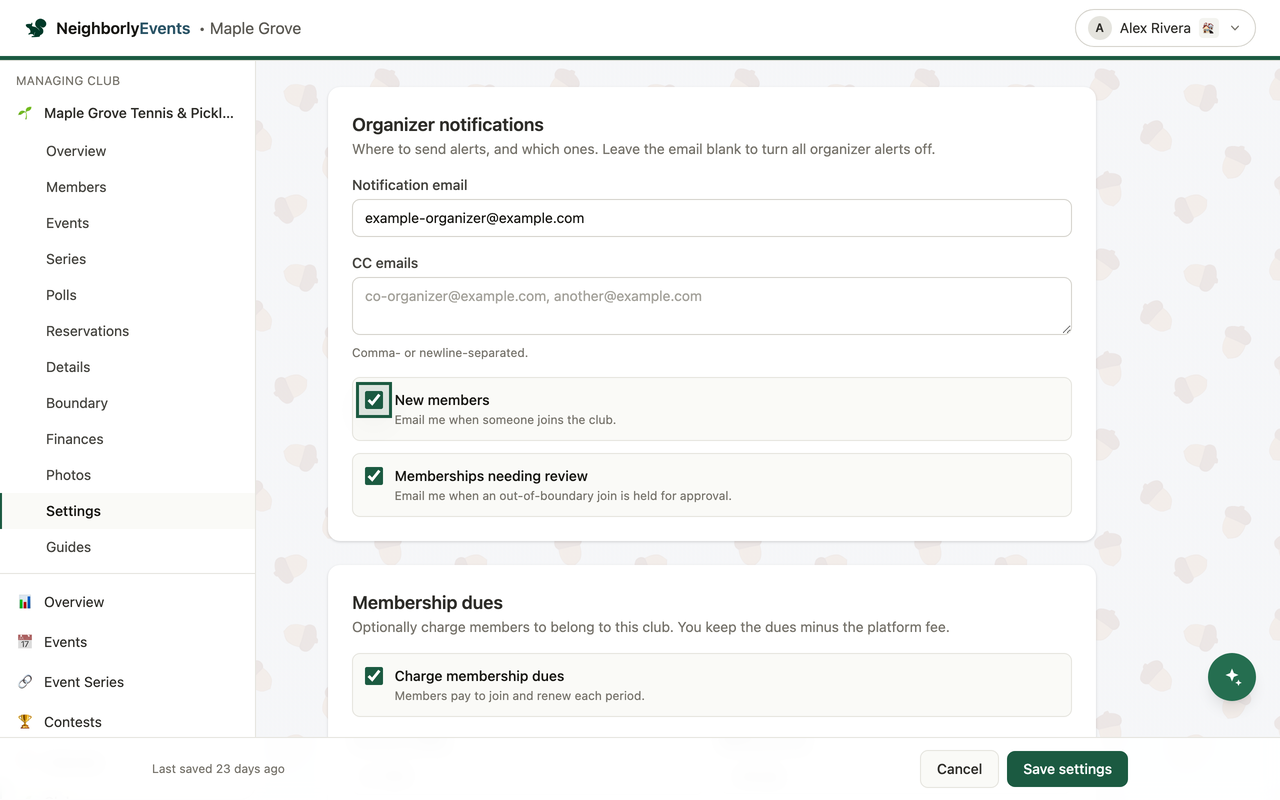Image resolution: width=1280 pixels, height=800 pixels.
Task: Select Series in the club menu
Action: (66, 259)
